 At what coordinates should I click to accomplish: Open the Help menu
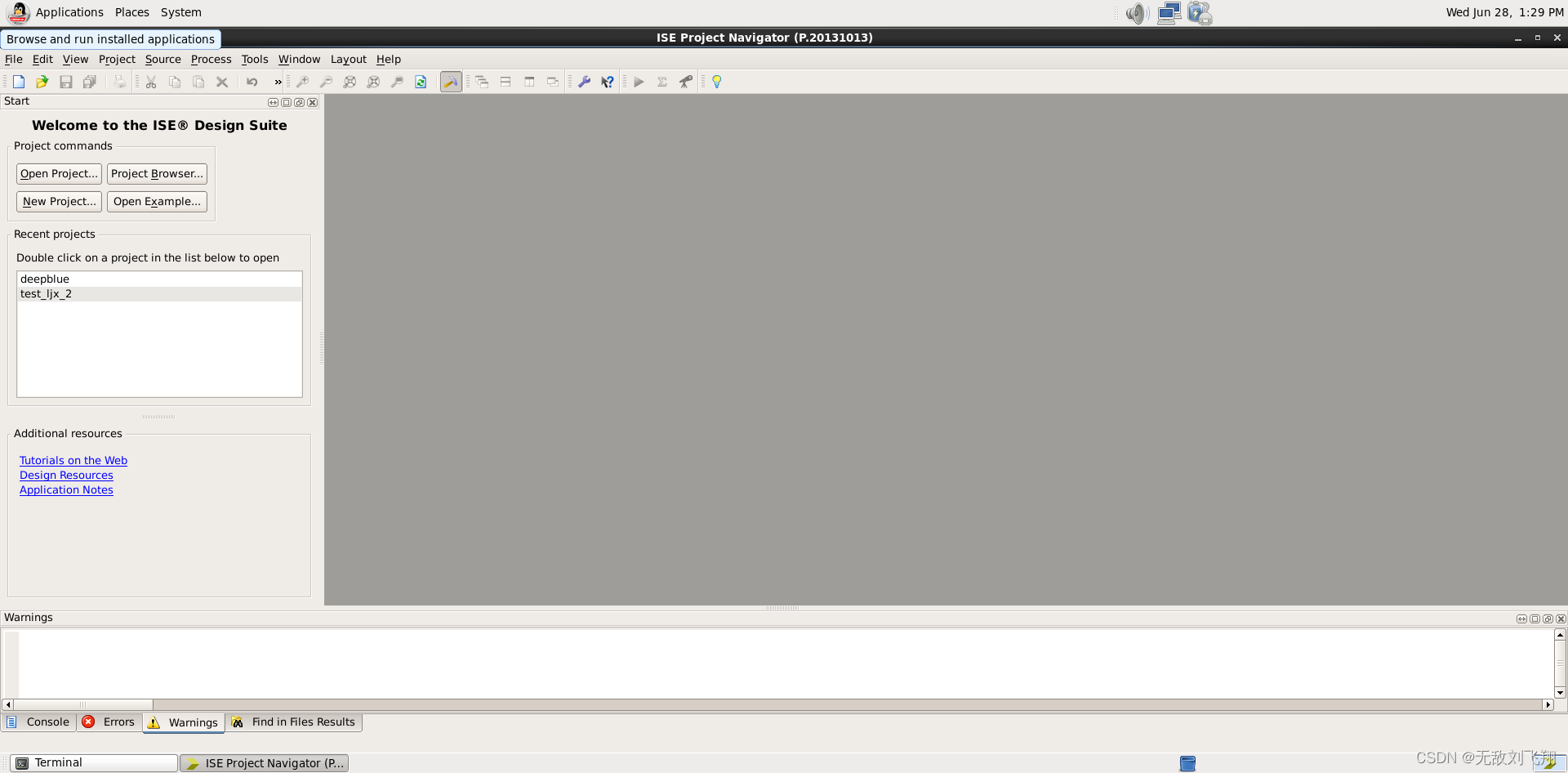pos(389,59)
